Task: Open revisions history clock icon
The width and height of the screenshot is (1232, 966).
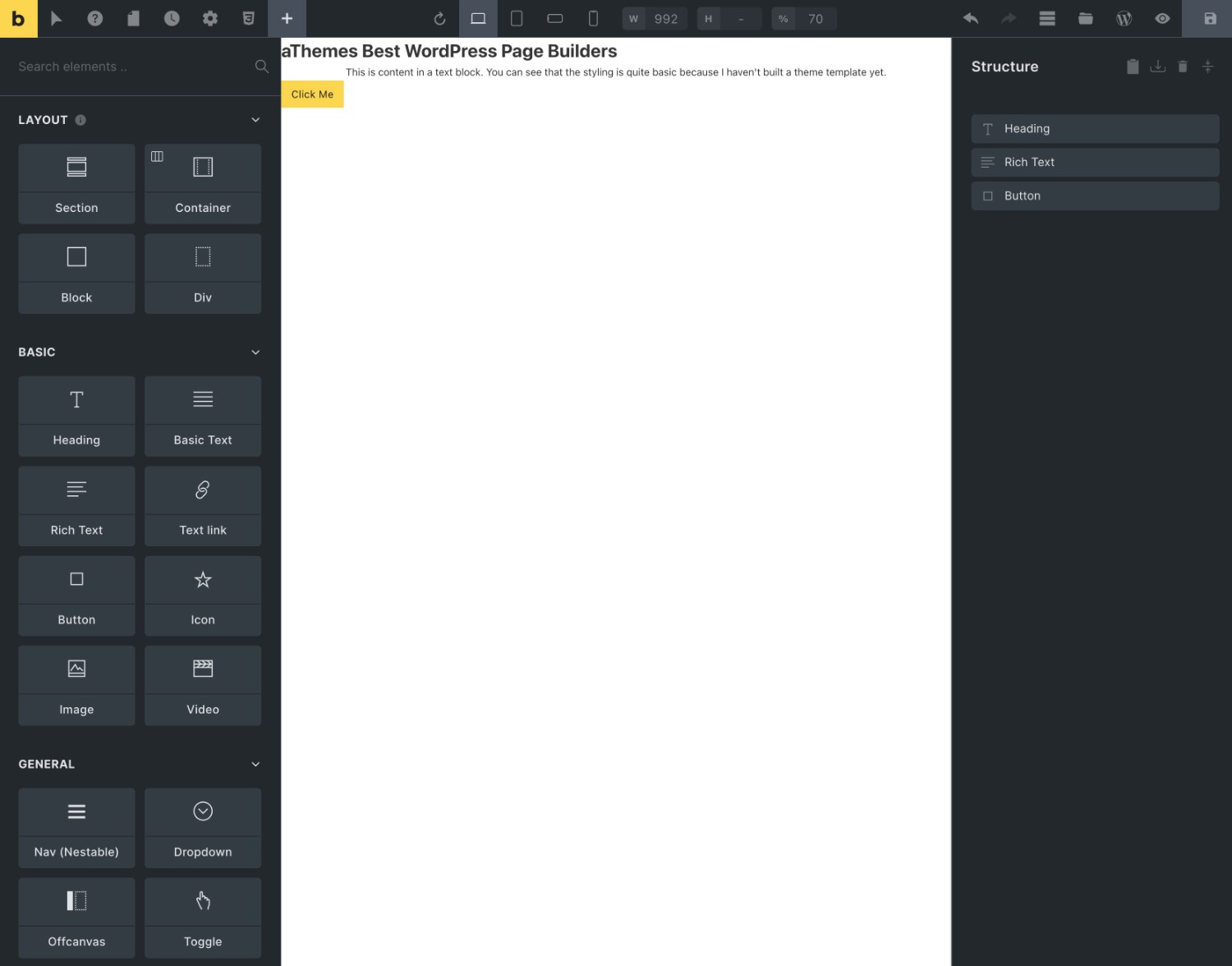Action: click(x=172, y=18)
